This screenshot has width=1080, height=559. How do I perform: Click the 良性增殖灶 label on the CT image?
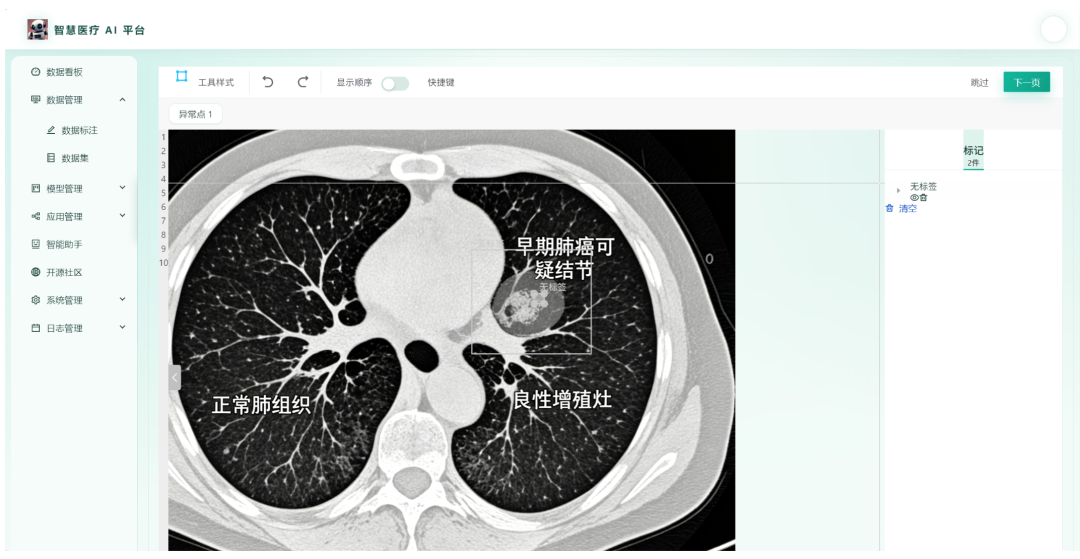(x=562, y=399)
